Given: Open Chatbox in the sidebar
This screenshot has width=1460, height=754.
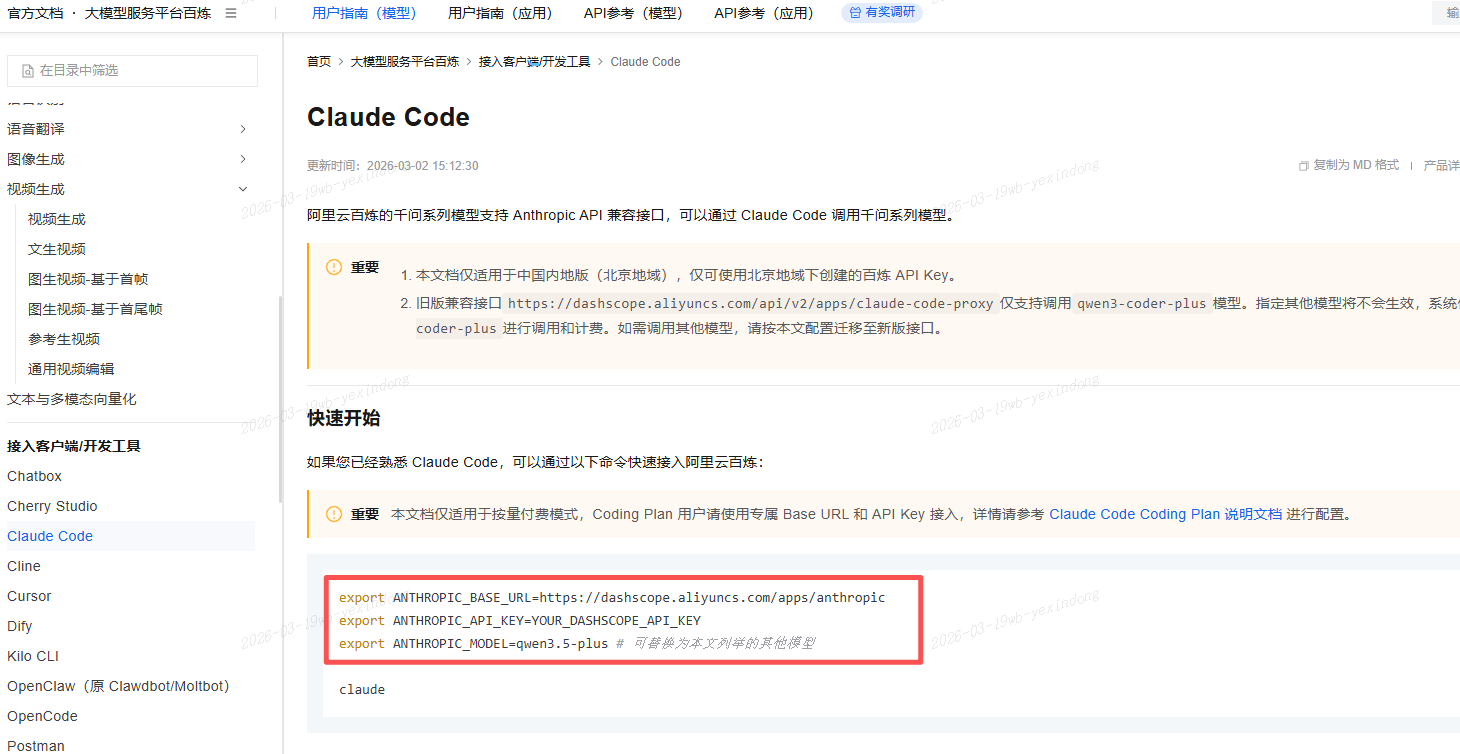Looking at the screenshot, I should [34, 476].
